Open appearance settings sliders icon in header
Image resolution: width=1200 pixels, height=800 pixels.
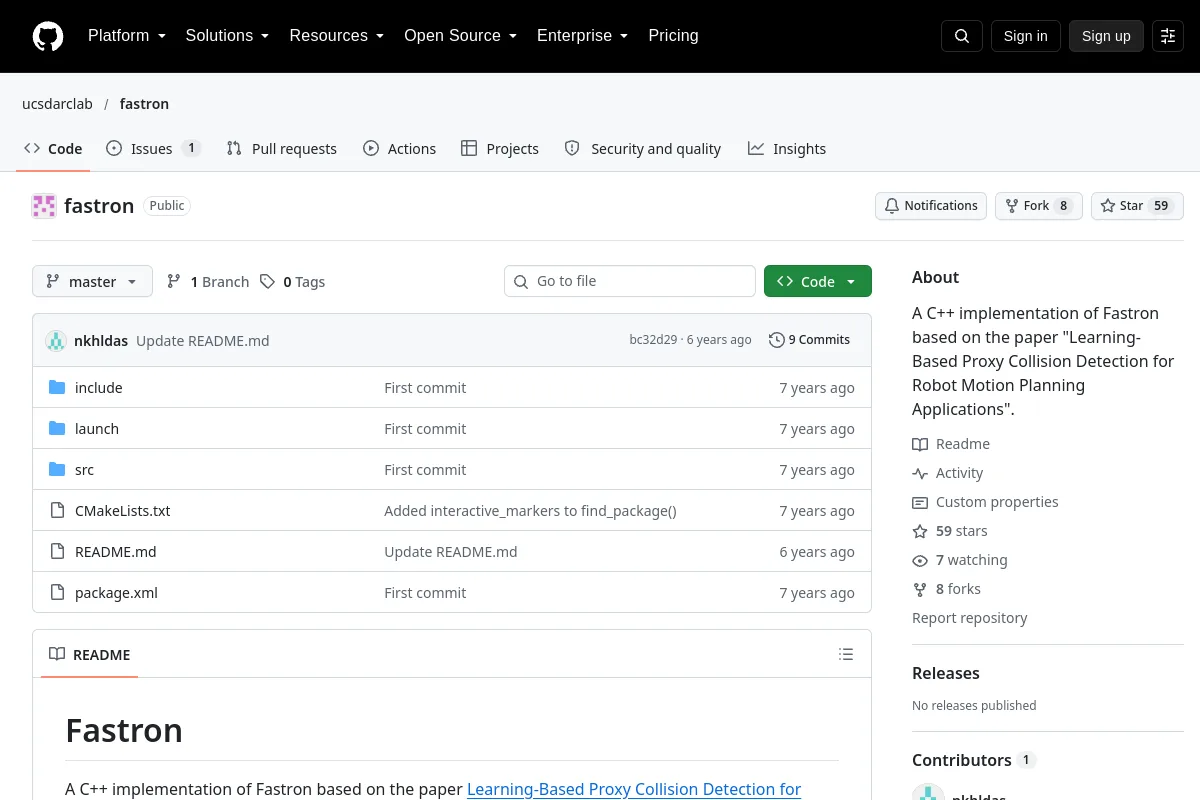click(x=1168, y=36)
